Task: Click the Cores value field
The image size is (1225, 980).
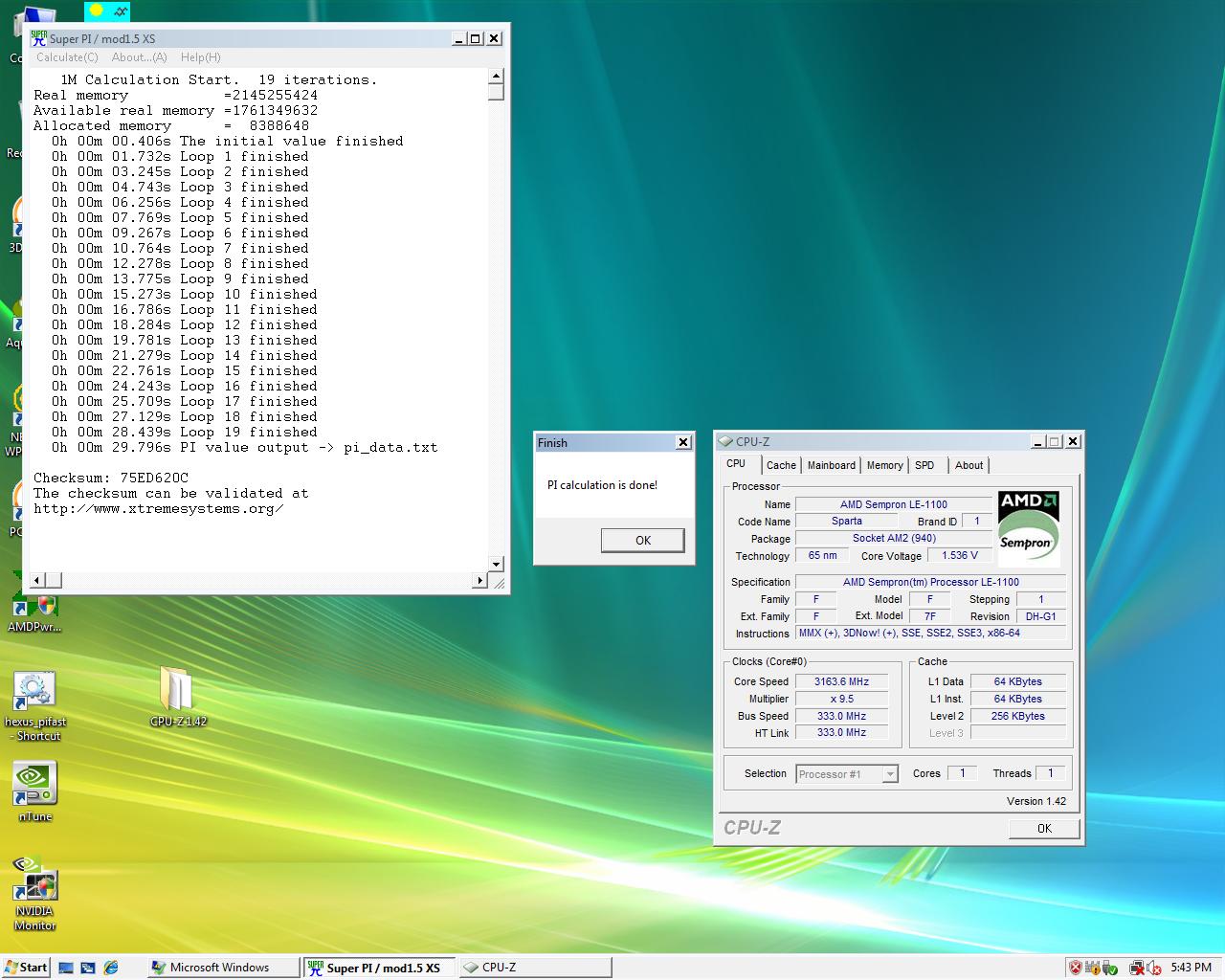Action: coord(962,773)
